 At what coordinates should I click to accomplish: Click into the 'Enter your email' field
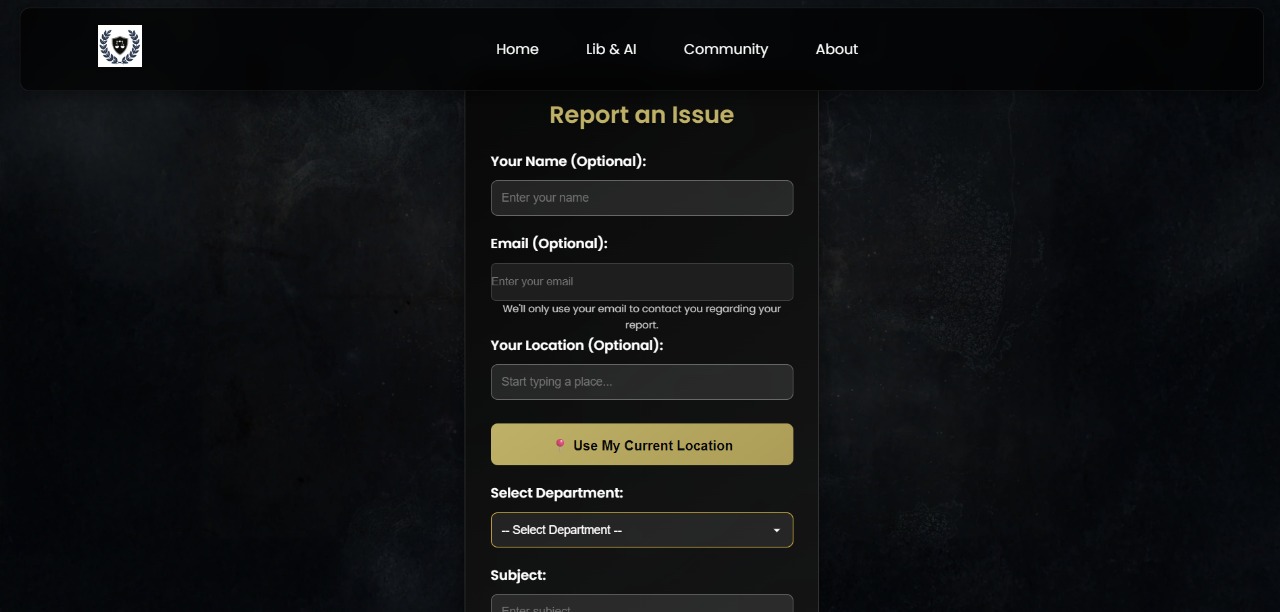[641, 282]
